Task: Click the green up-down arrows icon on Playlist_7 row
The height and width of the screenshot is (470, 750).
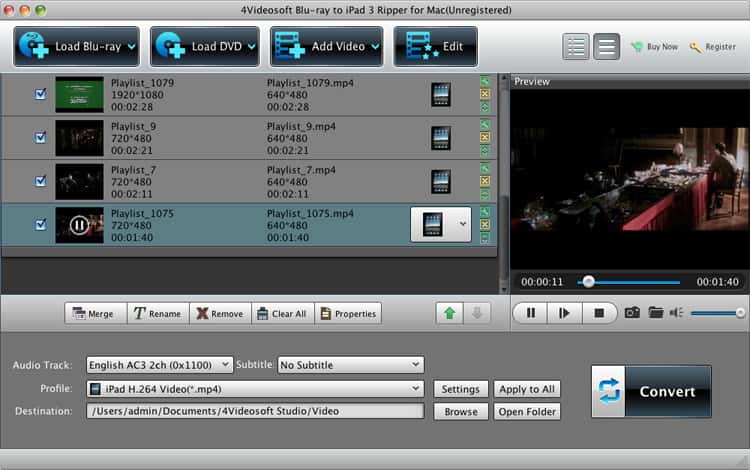Action: [x=485, y=194]
